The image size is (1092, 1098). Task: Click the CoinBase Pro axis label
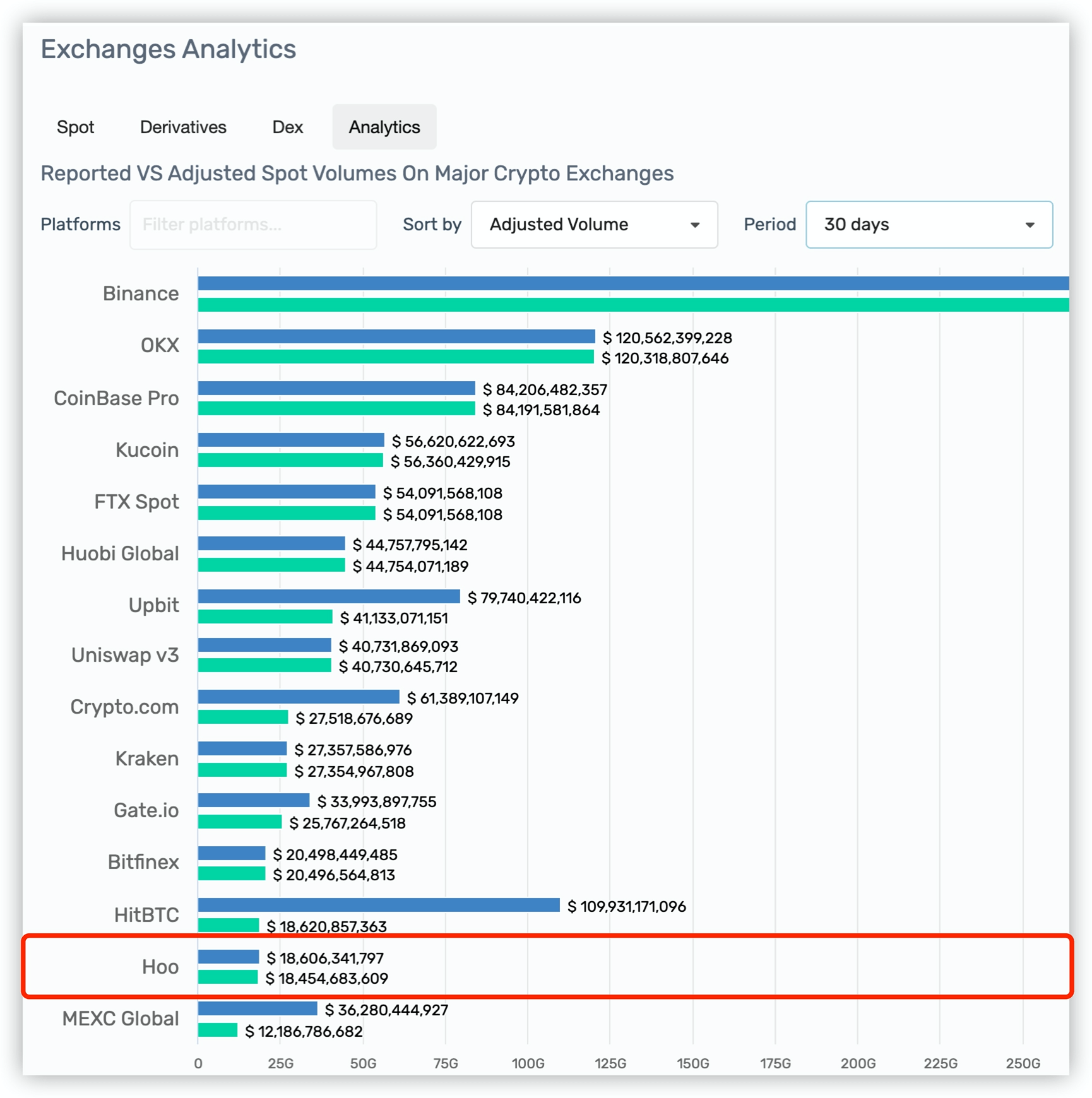coord(116,398)
